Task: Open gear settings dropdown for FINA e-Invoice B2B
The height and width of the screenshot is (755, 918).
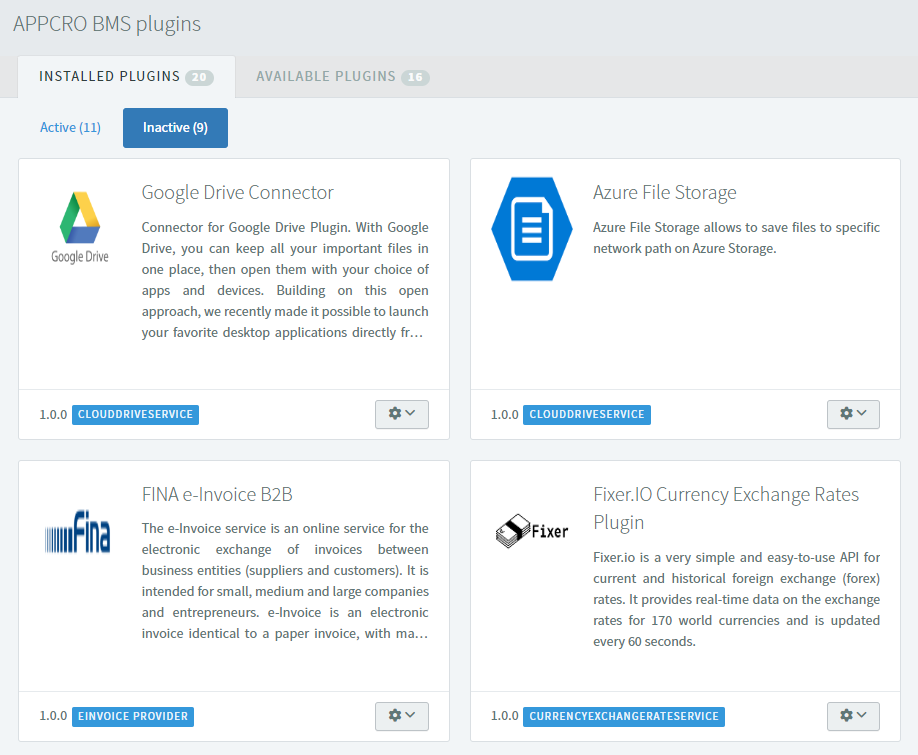Action: click(x=402, y=716)
